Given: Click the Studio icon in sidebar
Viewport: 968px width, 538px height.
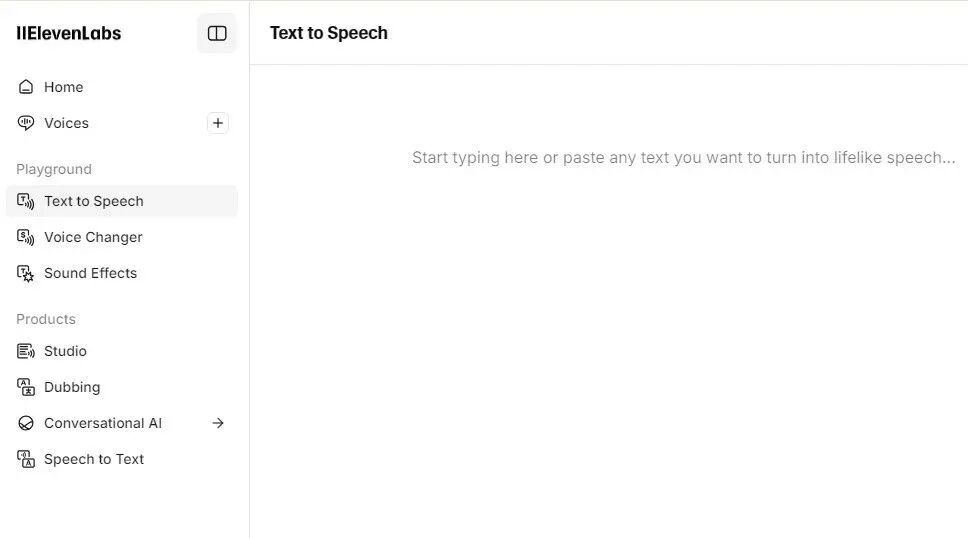Looking at the screenshot, I should point(26,351).
